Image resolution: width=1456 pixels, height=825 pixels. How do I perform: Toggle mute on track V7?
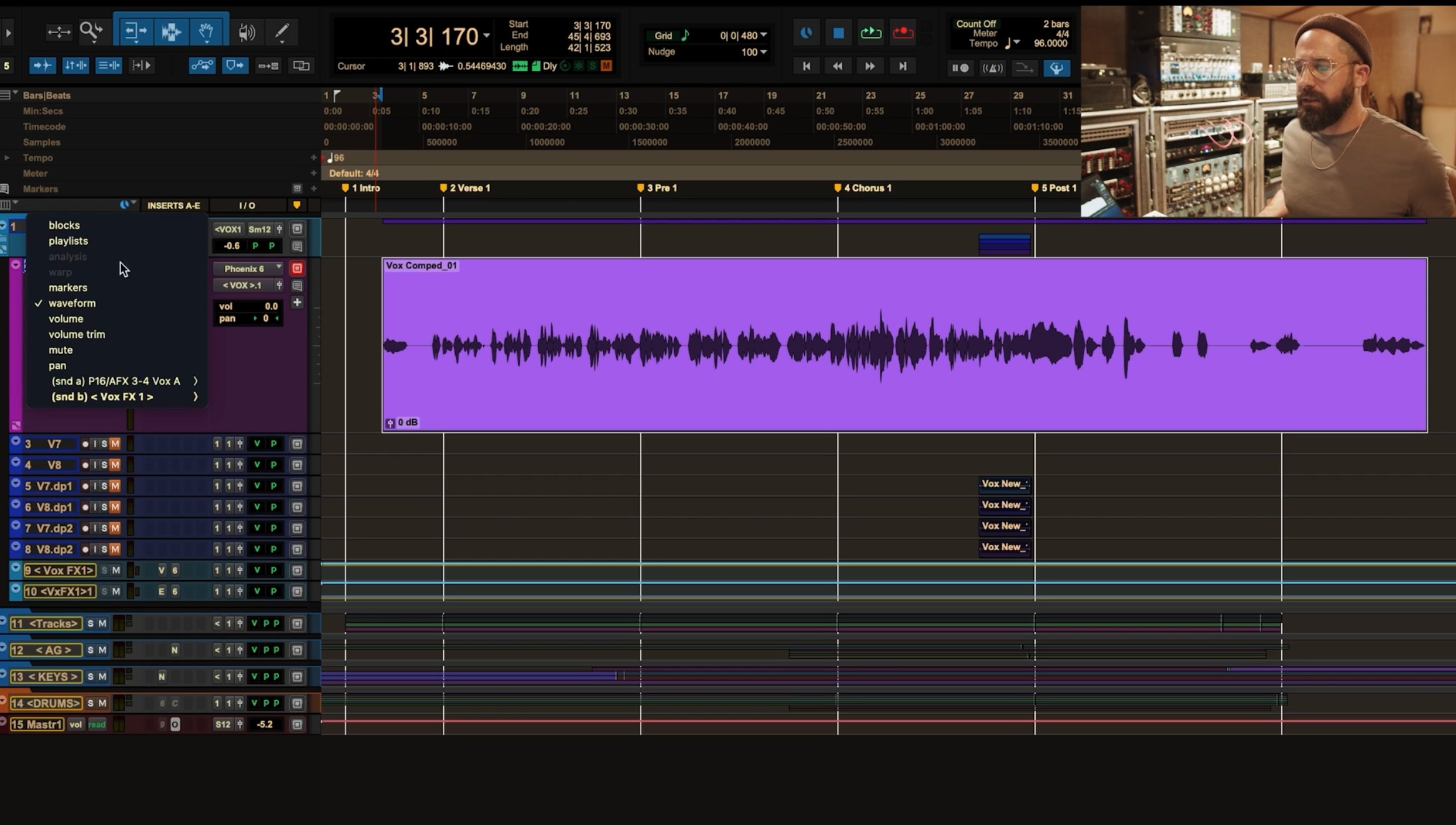tap(115, 444)
